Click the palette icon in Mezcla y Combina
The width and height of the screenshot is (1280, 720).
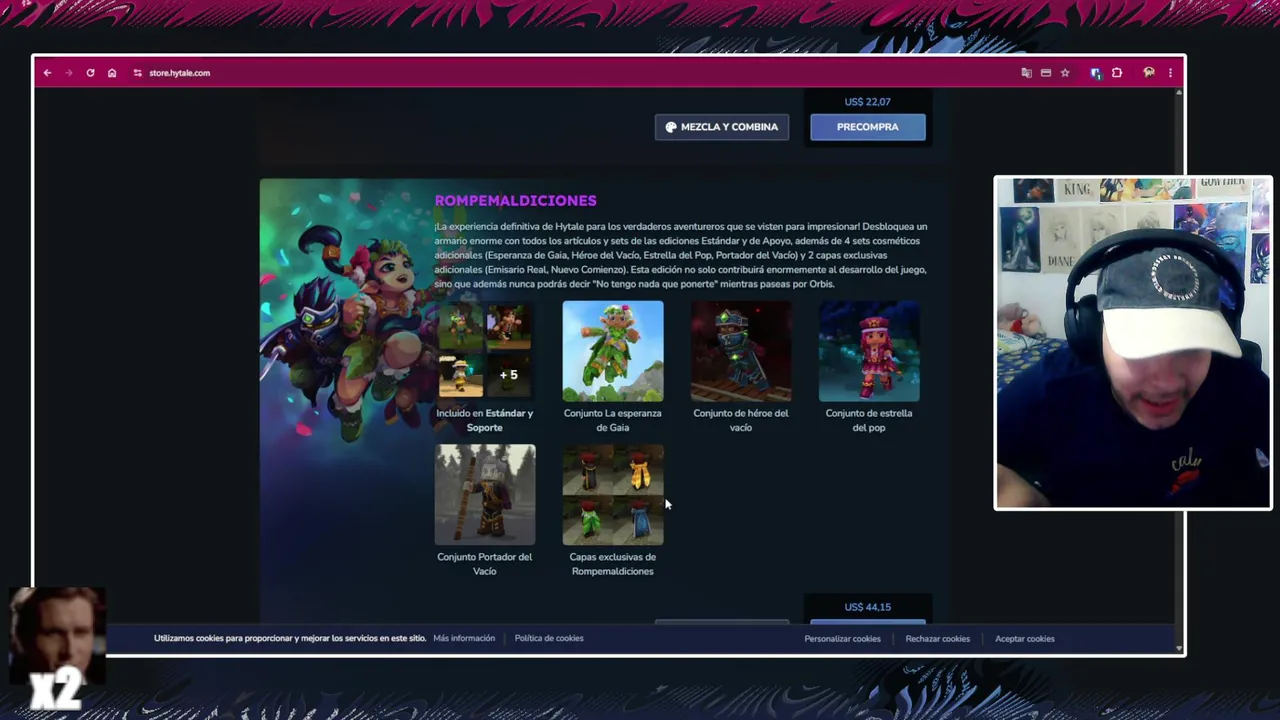(671, 127)
